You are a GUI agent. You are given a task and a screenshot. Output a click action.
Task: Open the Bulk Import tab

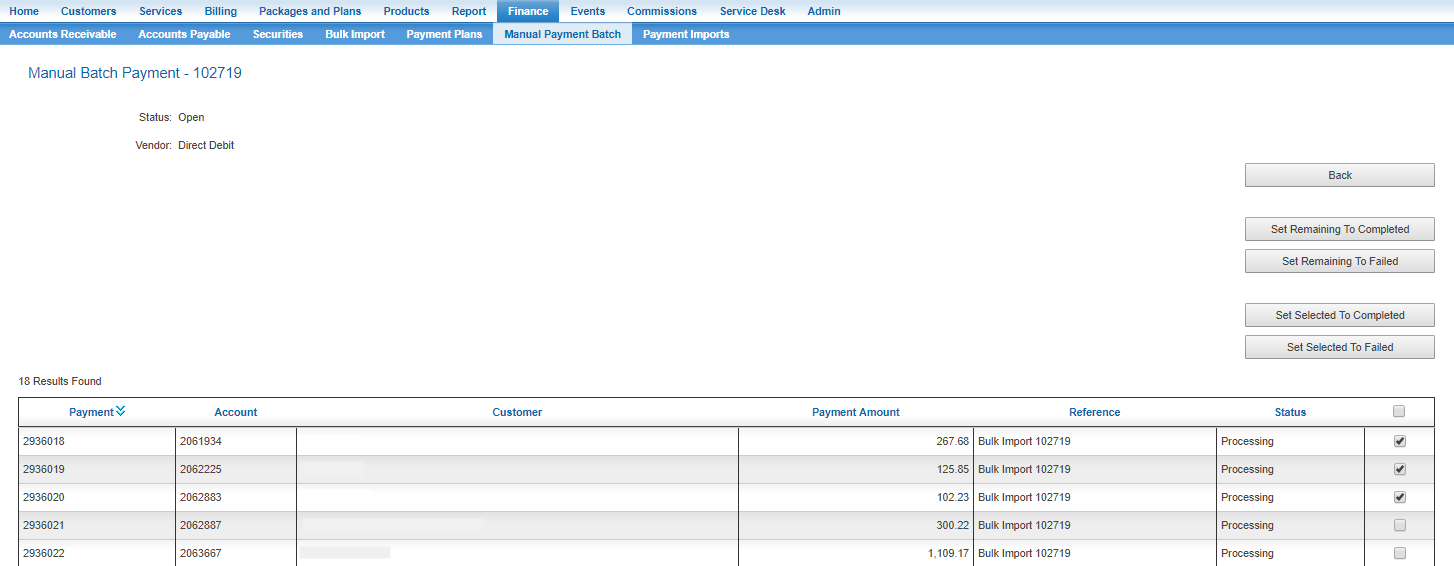355,34
